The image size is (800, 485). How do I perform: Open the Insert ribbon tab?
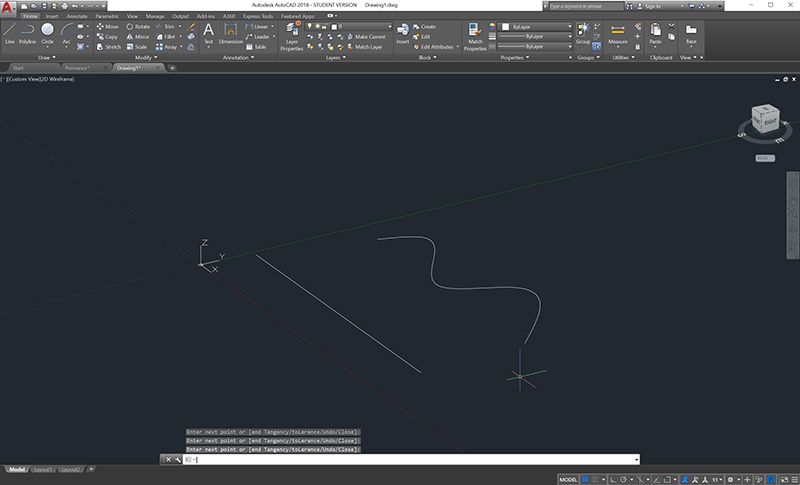(52, 16)
